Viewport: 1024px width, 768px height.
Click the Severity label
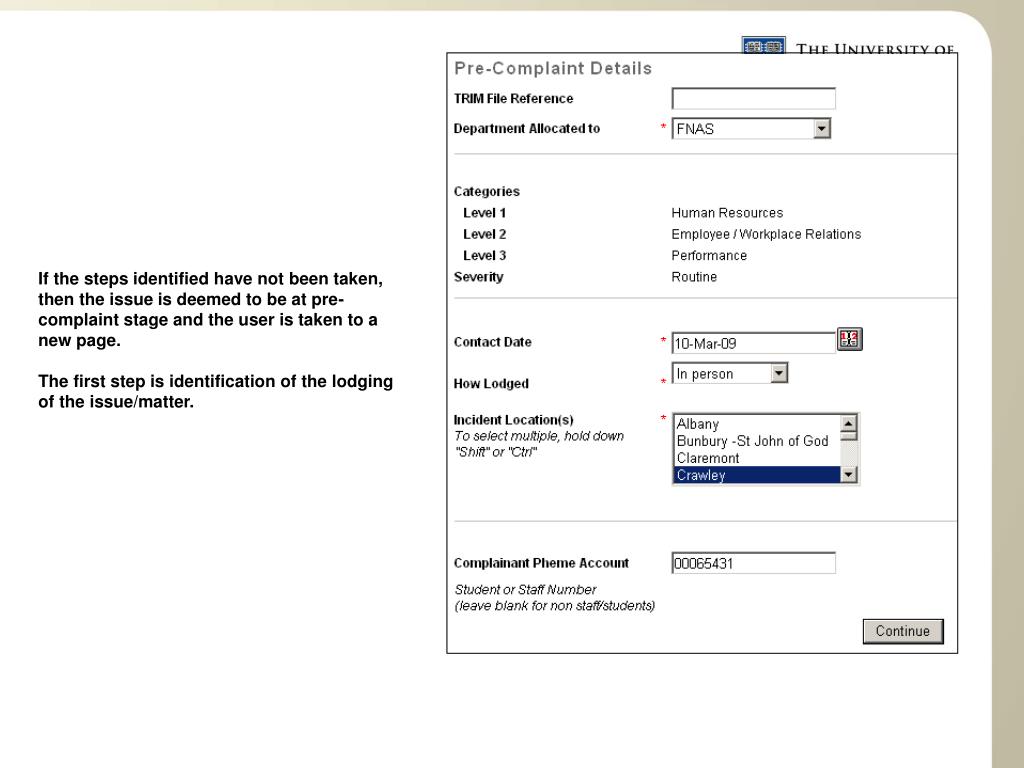tap(479, 277)
